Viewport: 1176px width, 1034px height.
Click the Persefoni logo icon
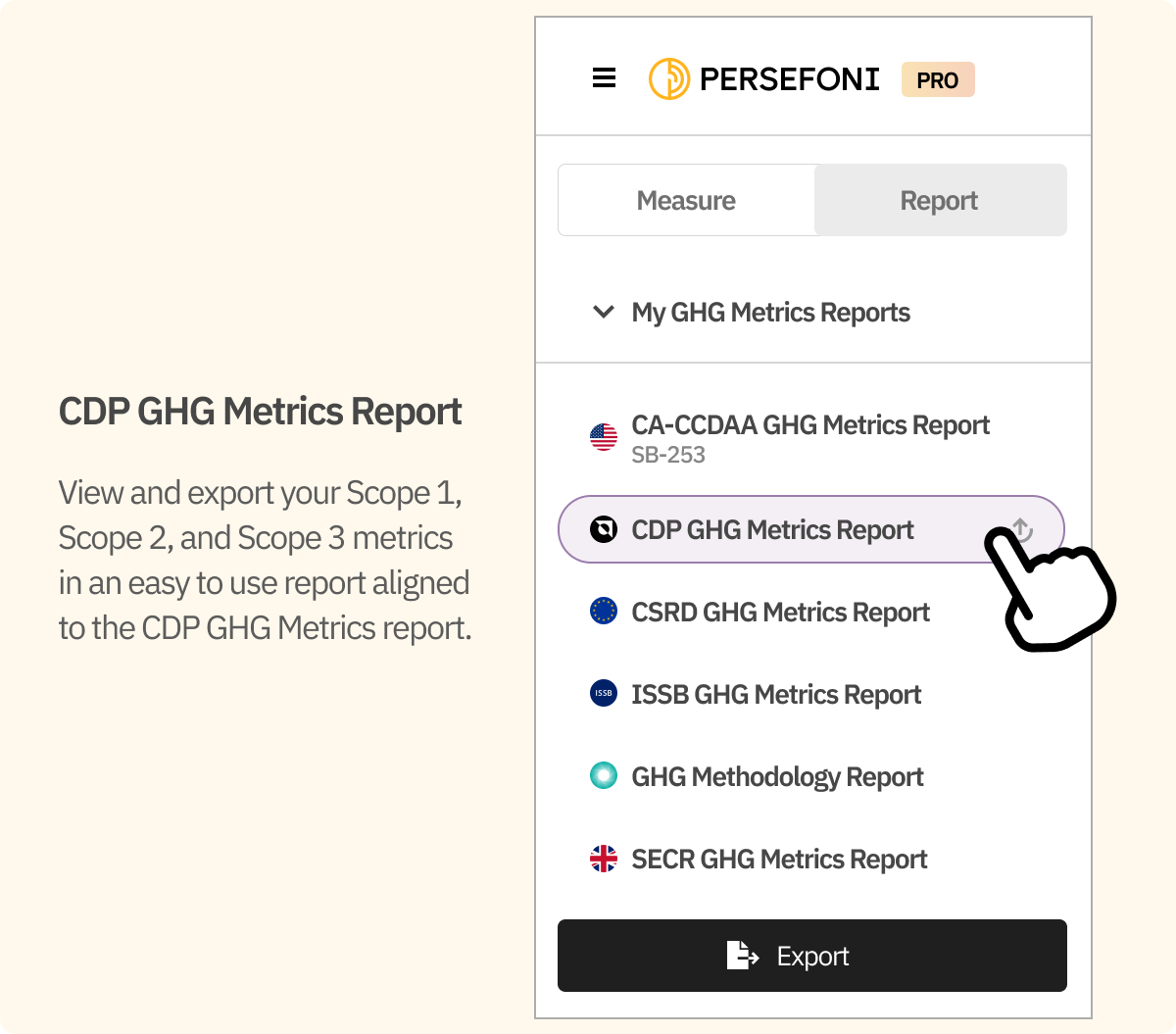pos(667,78)
